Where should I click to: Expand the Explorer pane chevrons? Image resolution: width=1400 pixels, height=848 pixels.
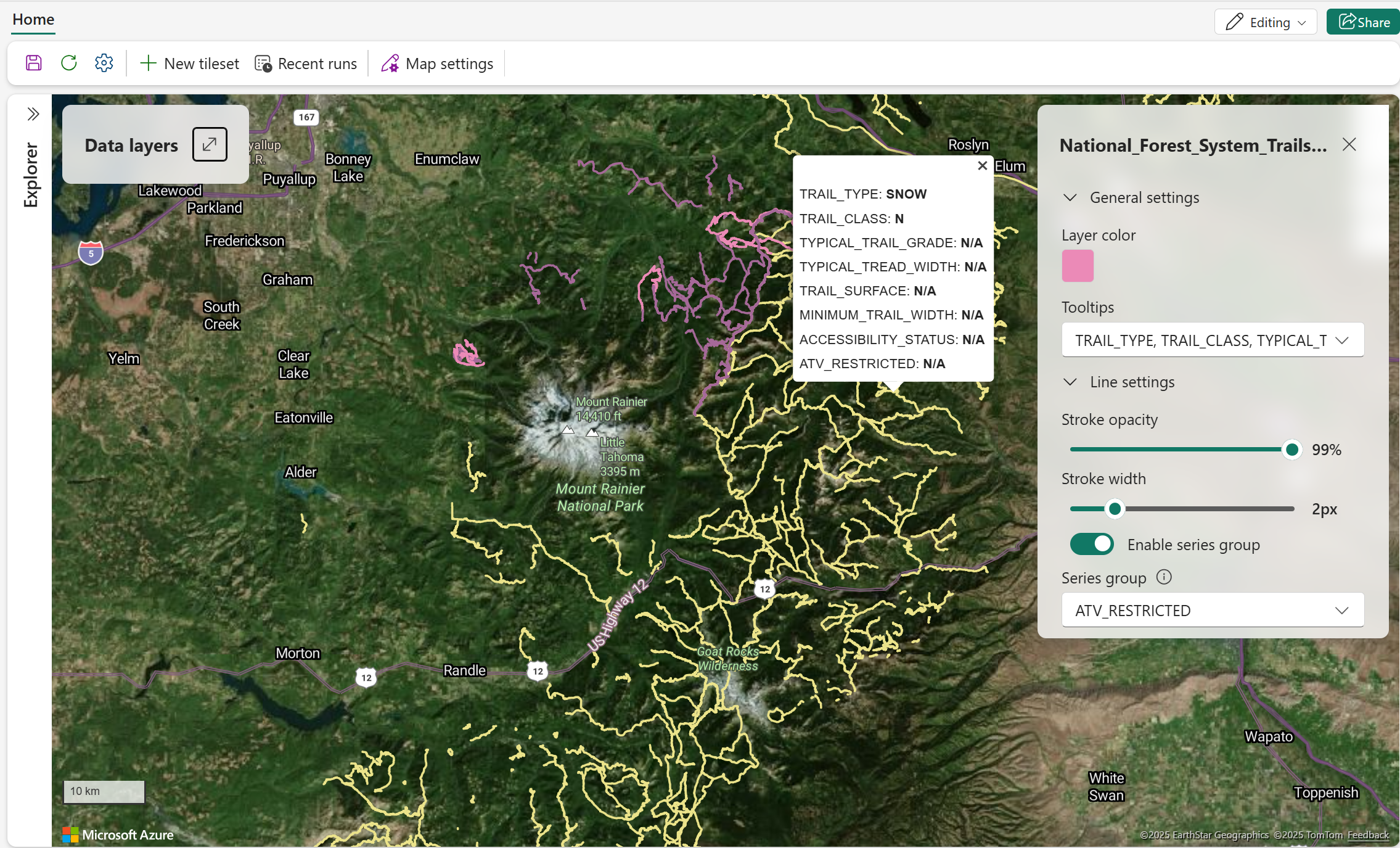click(x=33, y=114)
